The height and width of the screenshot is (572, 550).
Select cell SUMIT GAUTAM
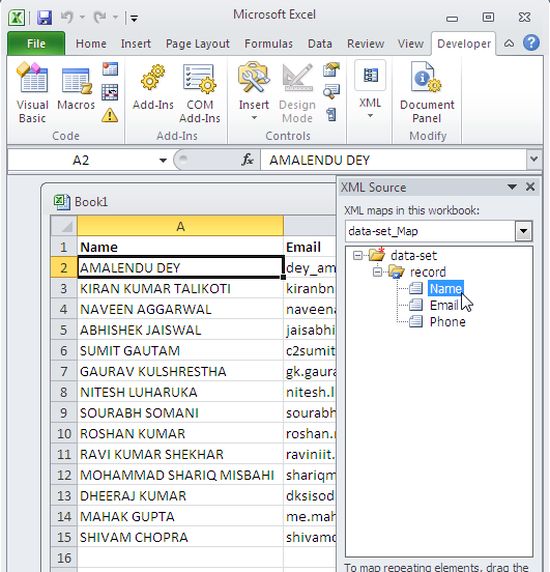pos(180,351)
